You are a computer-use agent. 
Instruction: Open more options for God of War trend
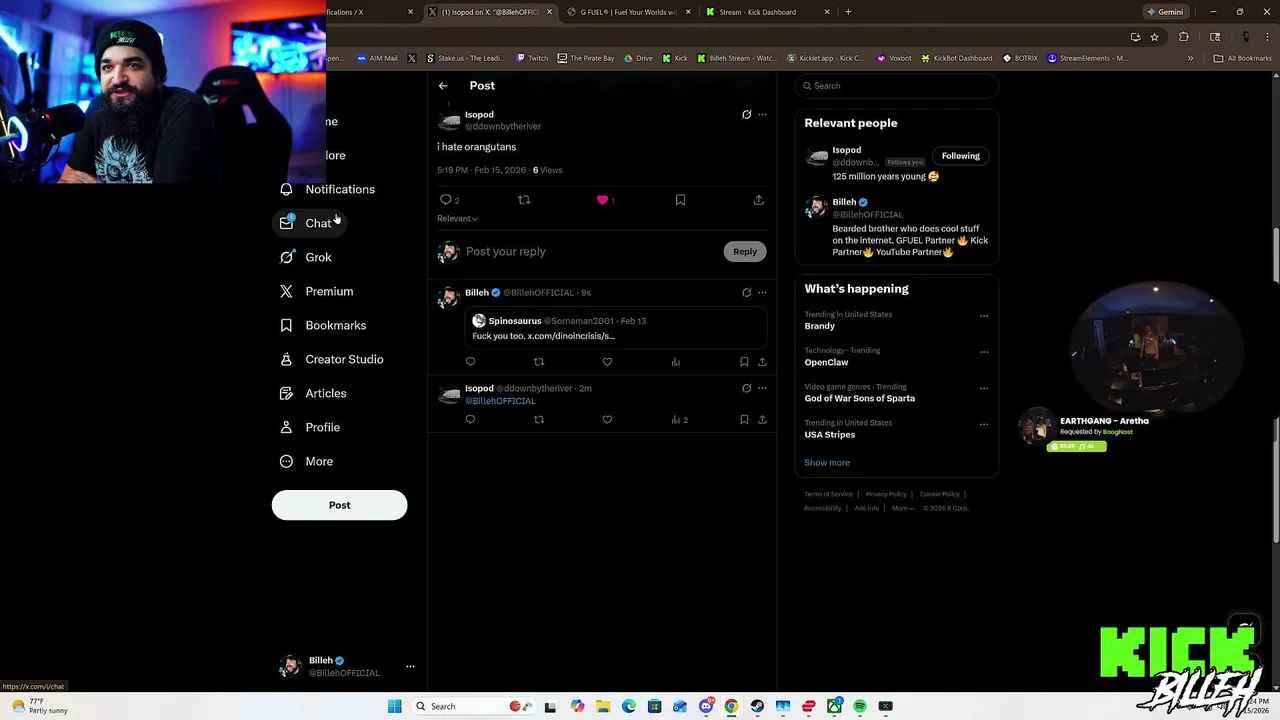[984, 388]
